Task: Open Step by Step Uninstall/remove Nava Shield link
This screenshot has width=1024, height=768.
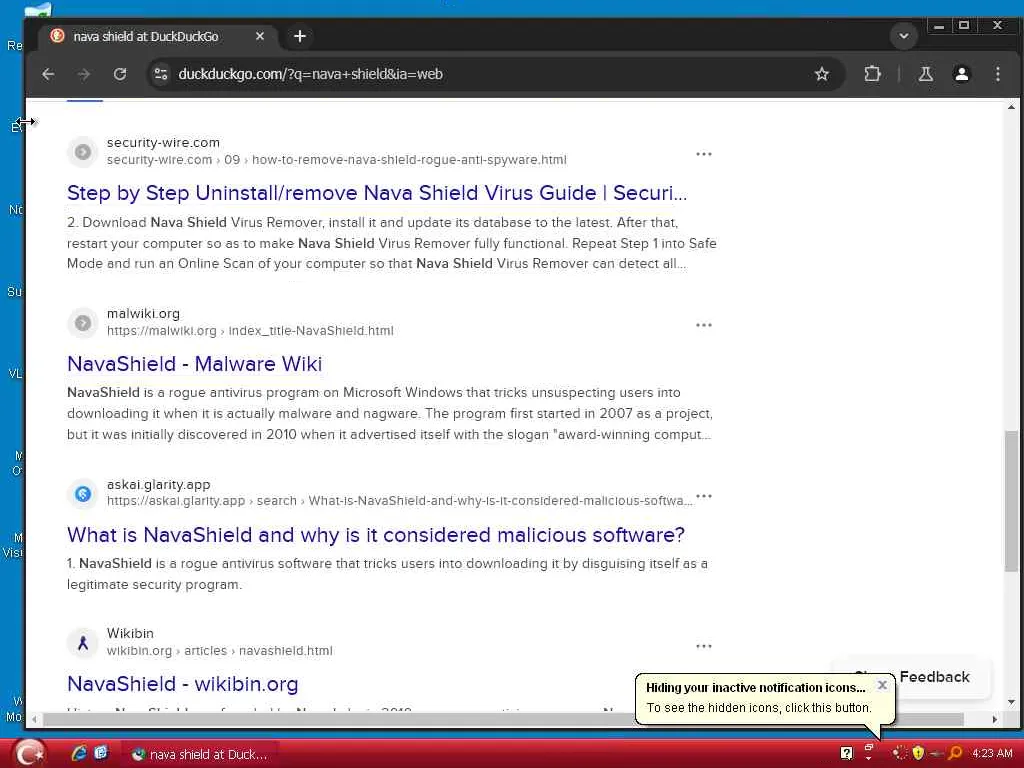Action: (377, 193)
